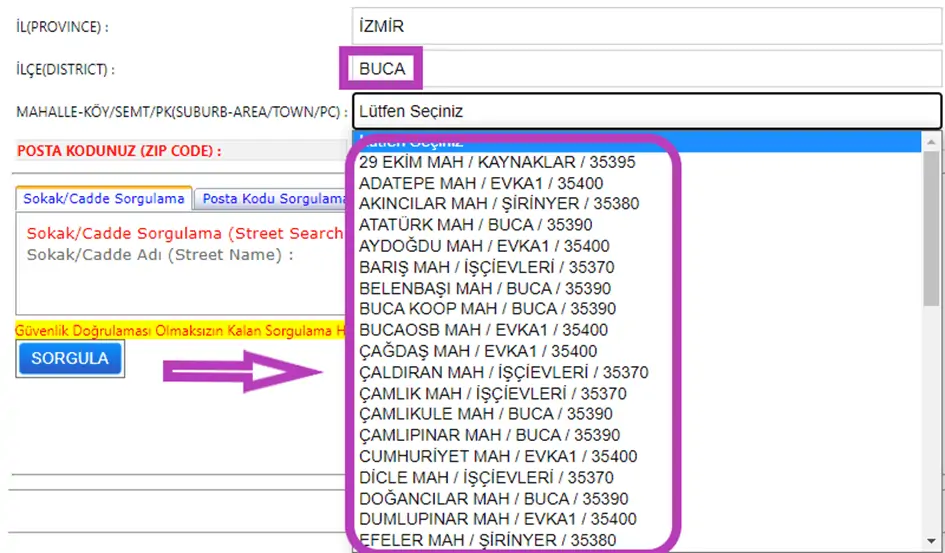Pick BUCA KOOP MAH / BUCA / 35390
The height and width of the screenshot is (553, 945).
487,309
